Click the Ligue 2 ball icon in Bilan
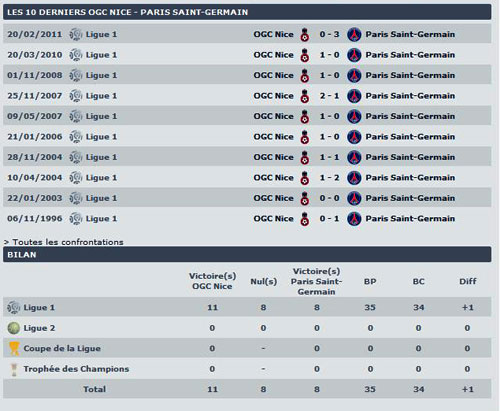Screen dimensions: 500x411 click(14, 328)
